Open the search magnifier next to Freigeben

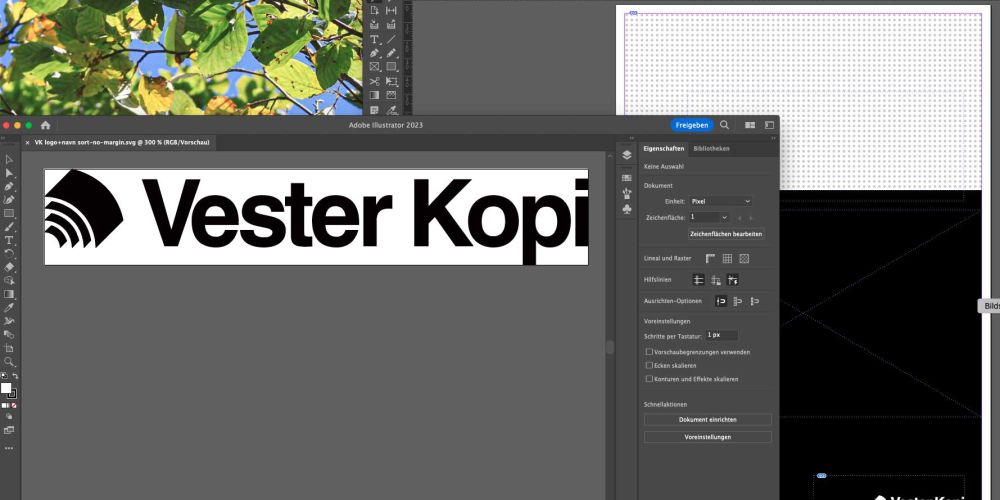click(725, 125)
